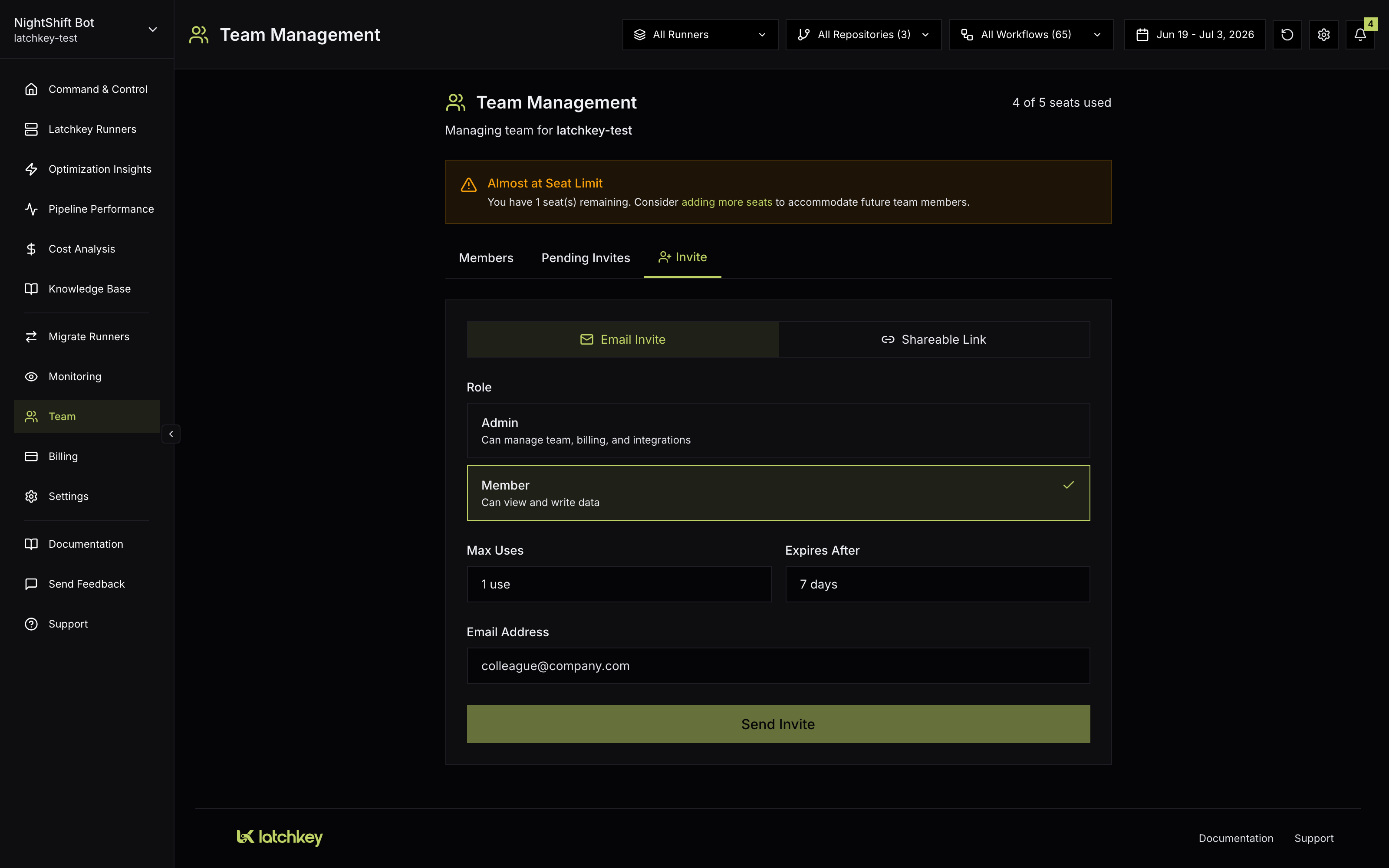Image resolution: width=1389 pixels, height=868 pixels.
Task: Go to Latchkey Runners page
Action: coord(87,129)
